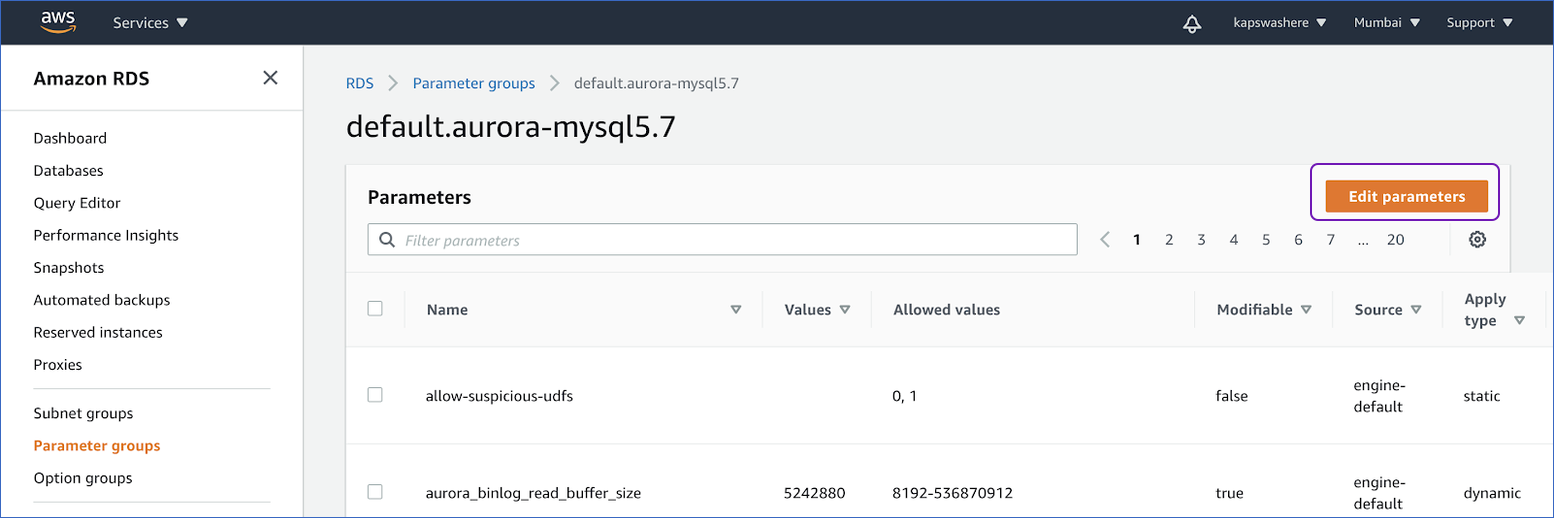
Task: Focus the Filter parameters search field
Action: [x=722, y=240]
